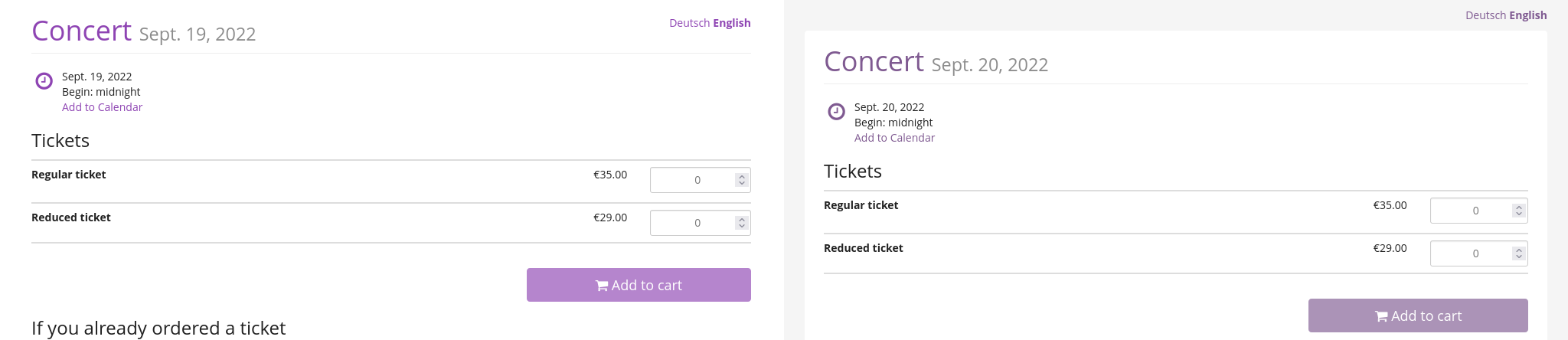Decrease Regular ticket quantity for Sept. 20 concert
This screenshot has height=340, width=1568.
[x=1519, y=214]
